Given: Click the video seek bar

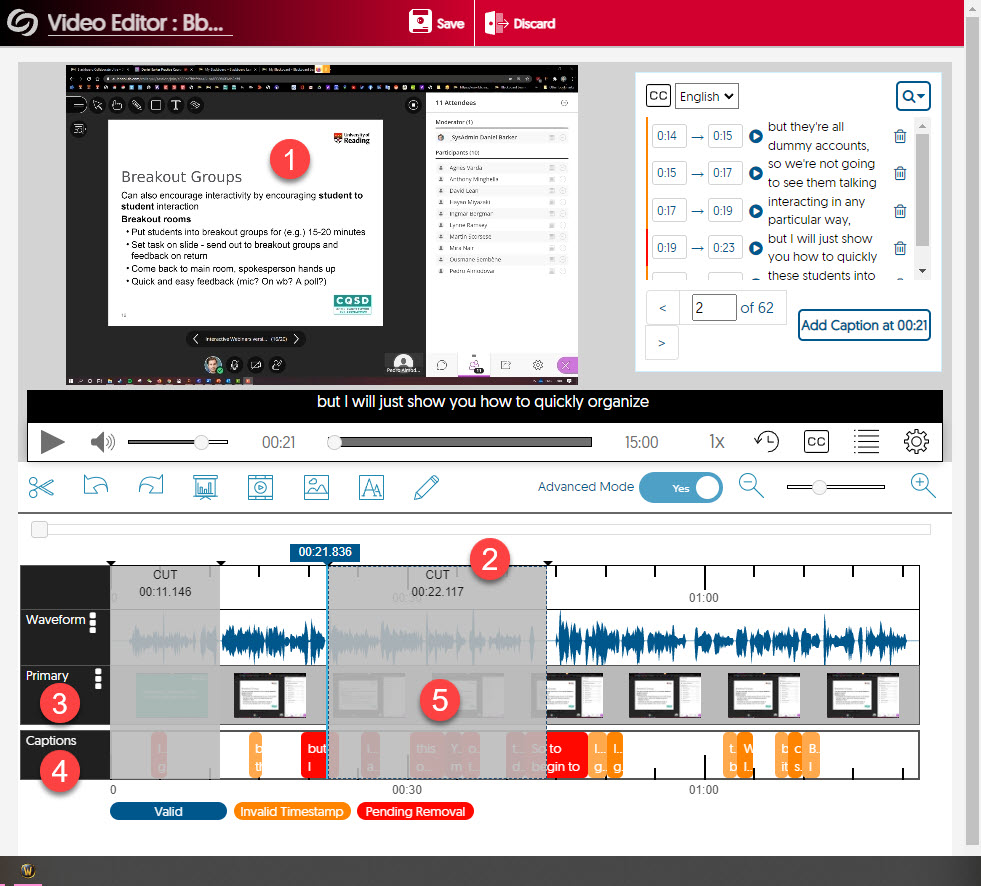Looking at the screenshot, I should tap(460, 442).
